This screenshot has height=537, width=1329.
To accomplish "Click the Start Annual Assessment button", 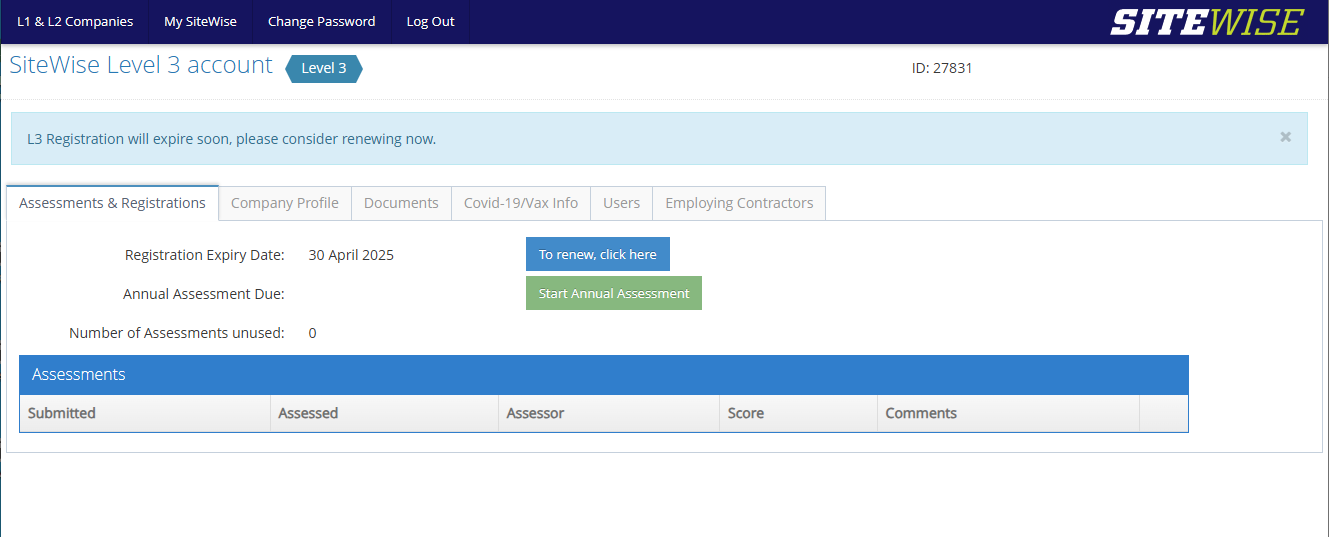I will point(614,293).
